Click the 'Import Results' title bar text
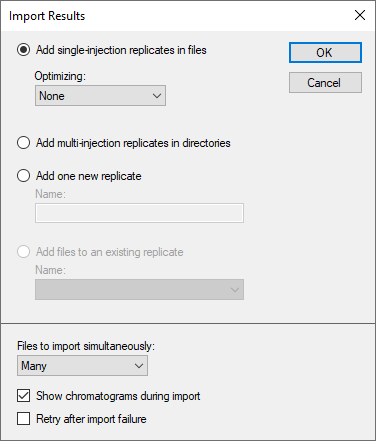This screenshot has height=441, width=376. tap(47, 16)
